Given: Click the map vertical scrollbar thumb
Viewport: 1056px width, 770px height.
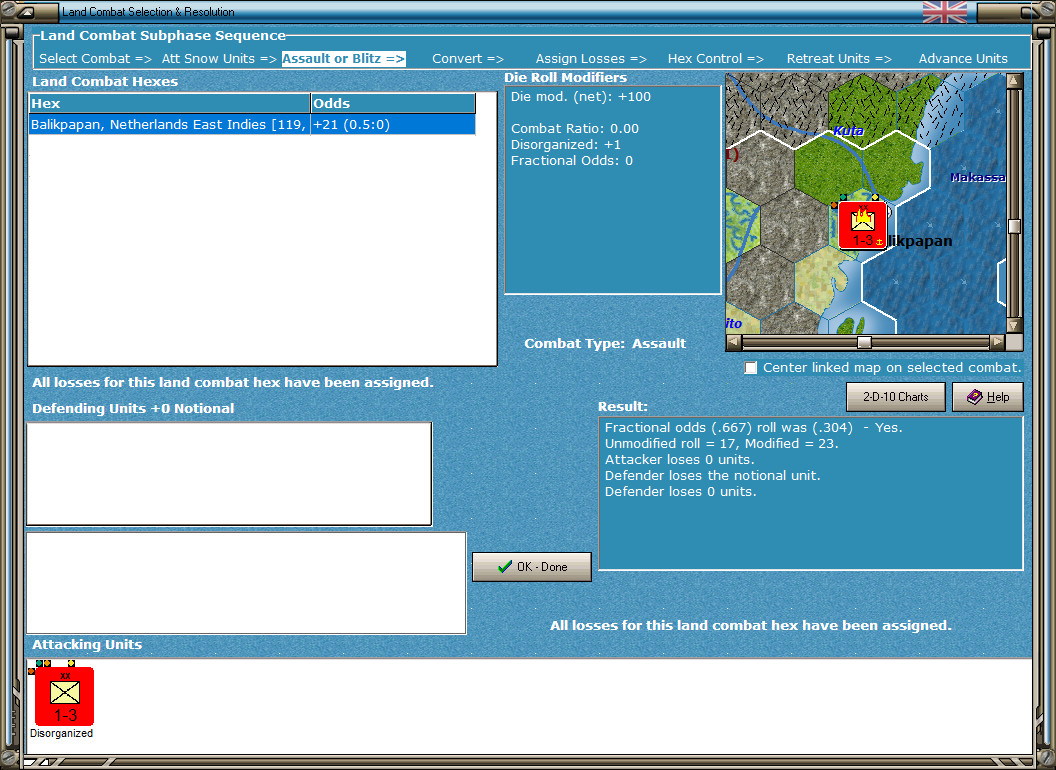Looking at the screenshot, I should (x=1014, y=226).
